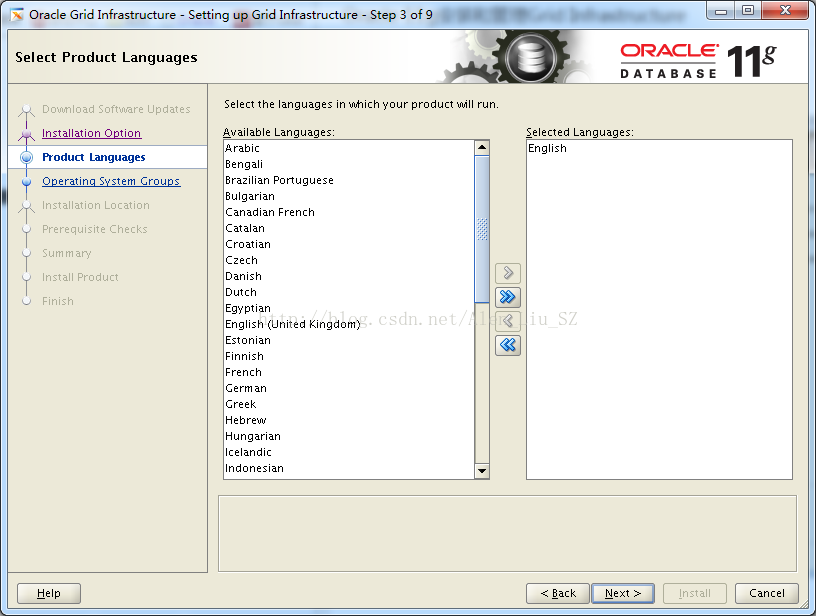Click the remove-all-languages double left arrow
The image size is (816, 616).
pos(508,344)
